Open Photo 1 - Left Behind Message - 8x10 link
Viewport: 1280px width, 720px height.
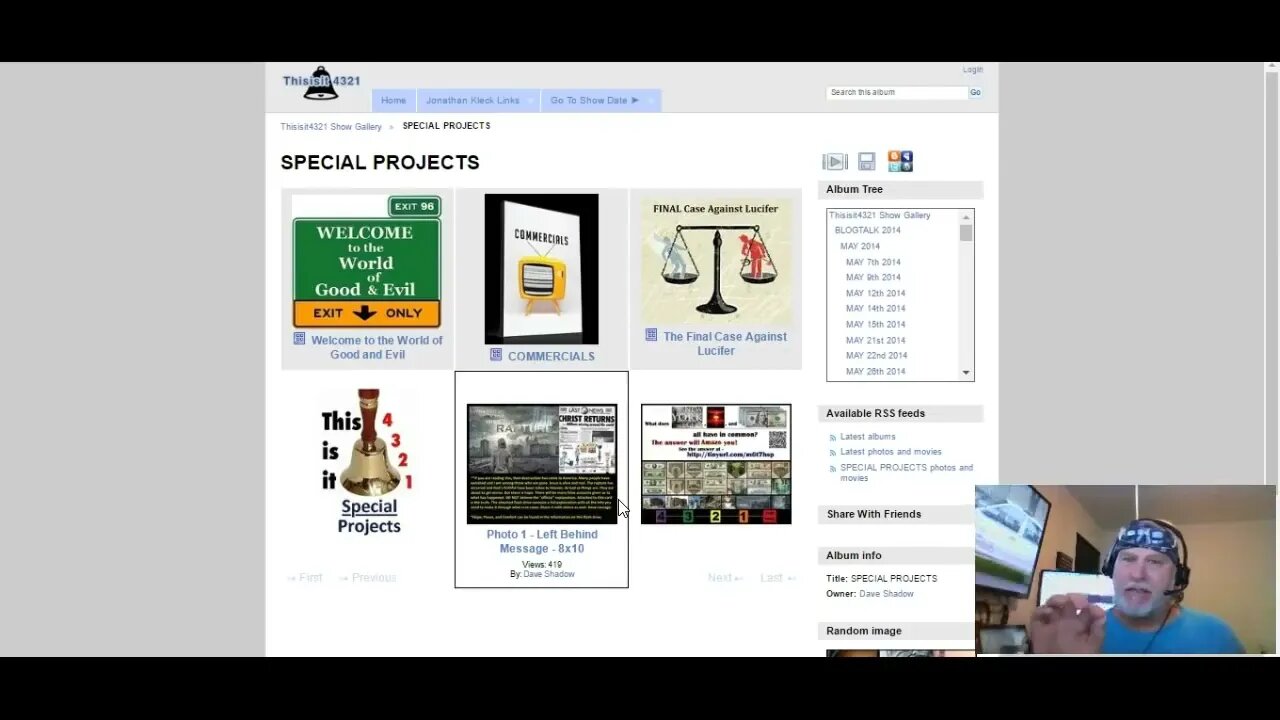pyautogui.click(x=542, y=541)
